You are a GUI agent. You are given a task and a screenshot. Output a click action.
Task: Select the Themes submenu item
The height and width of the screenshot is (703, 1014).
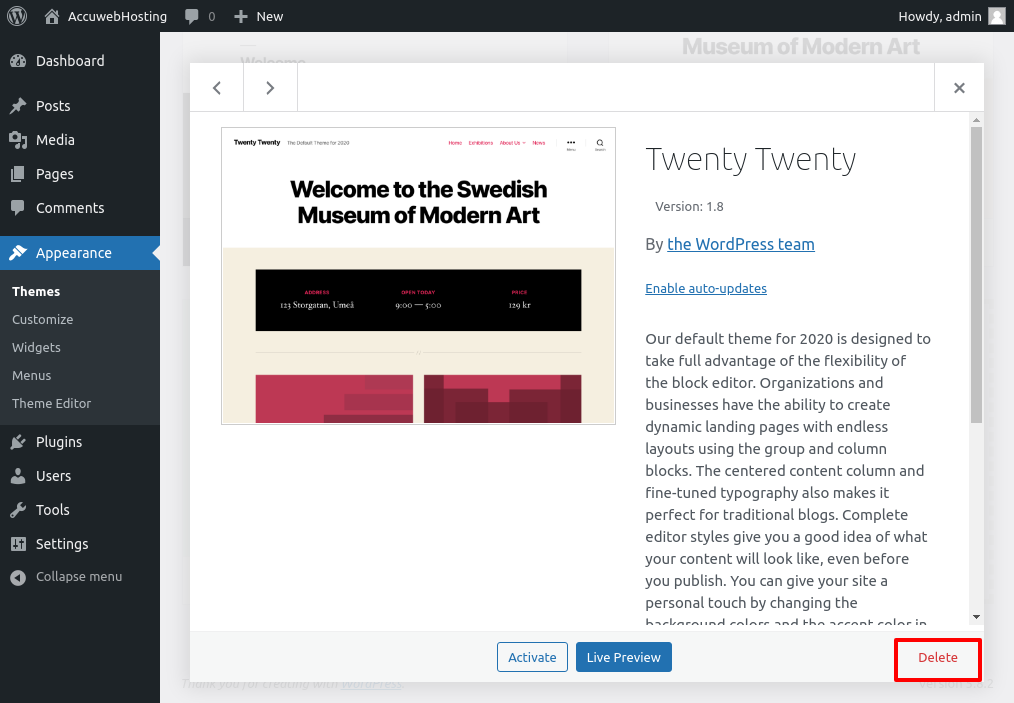click(36, 292)
